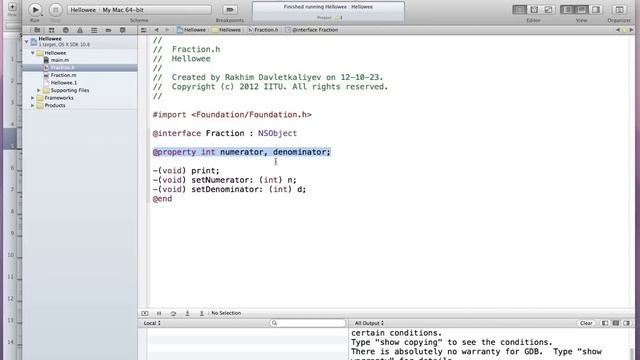This screenshot has height=360, width=640.
Task: Open the All Output console dropdown
Action: tap(369, 323)
